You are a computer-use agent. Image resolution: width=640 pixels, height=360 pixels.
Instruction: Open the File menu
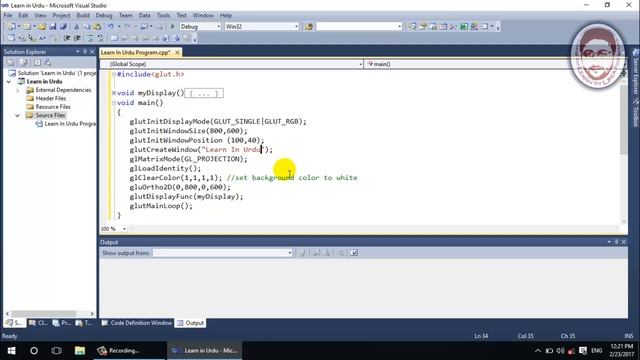tap(8, 16)
